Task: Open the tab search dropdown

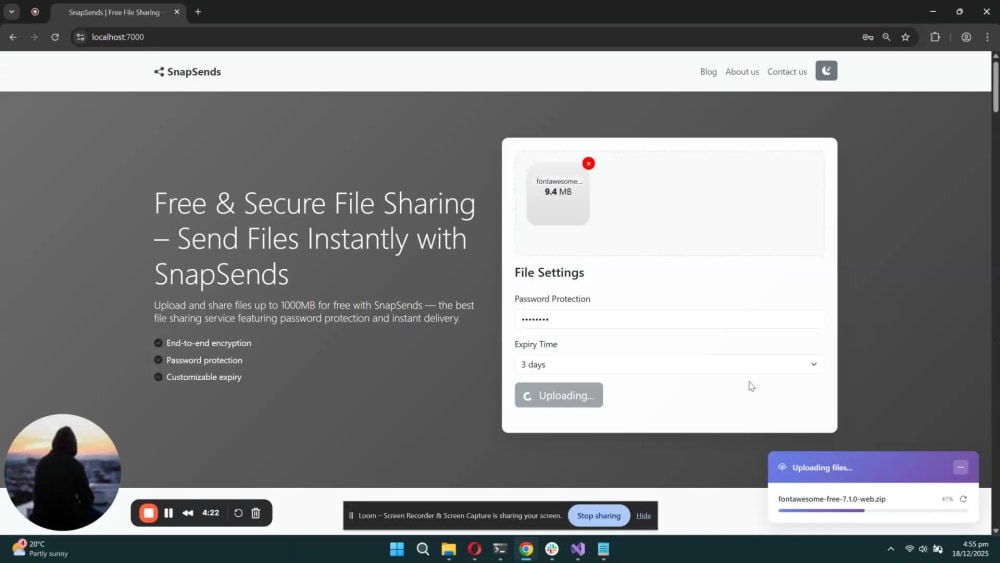Action: 11,11
